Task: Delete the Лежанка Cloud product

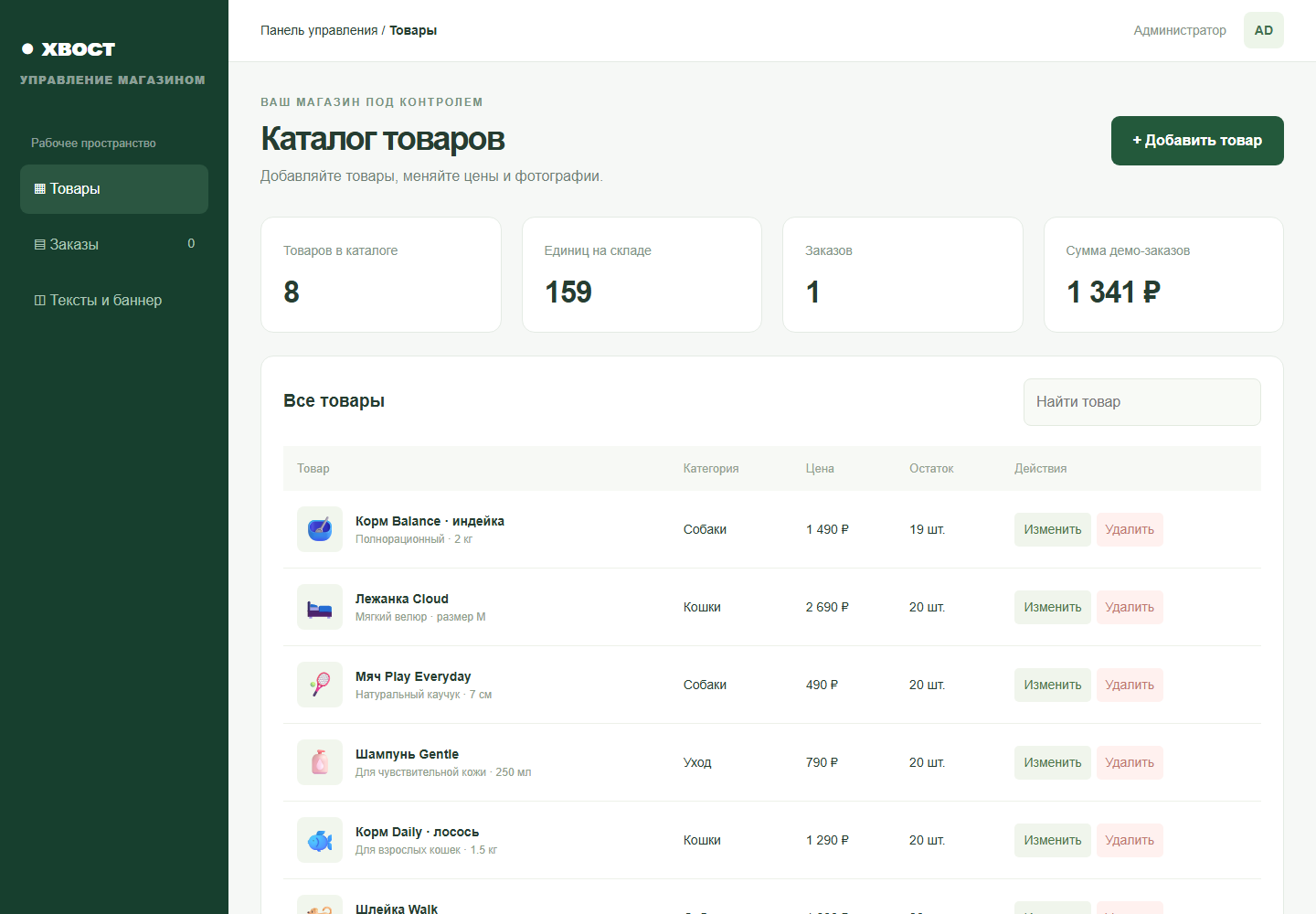Action: point(1130,607)
